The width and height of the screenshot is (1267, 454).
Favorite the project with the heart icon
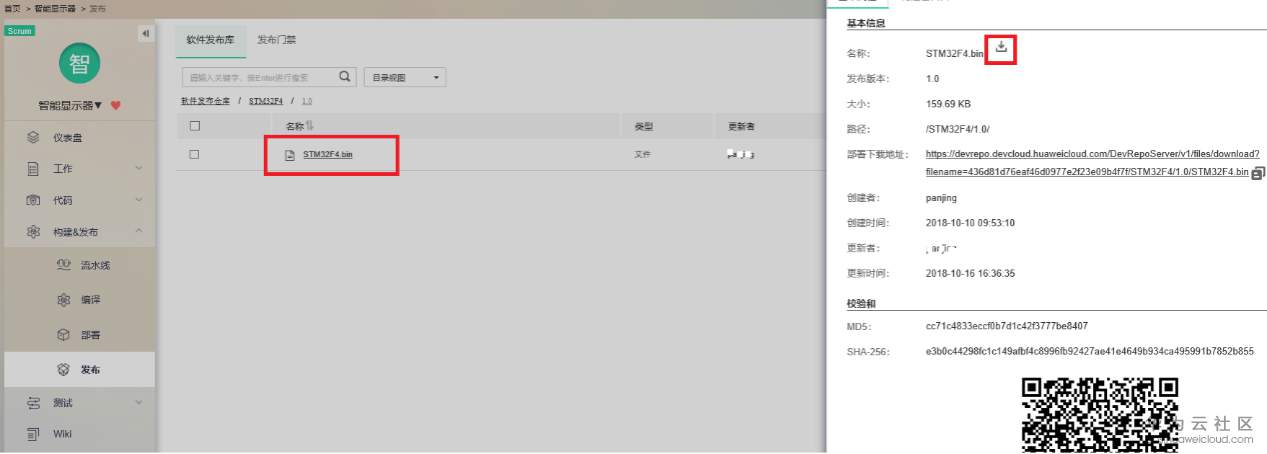tap(116, 106)
